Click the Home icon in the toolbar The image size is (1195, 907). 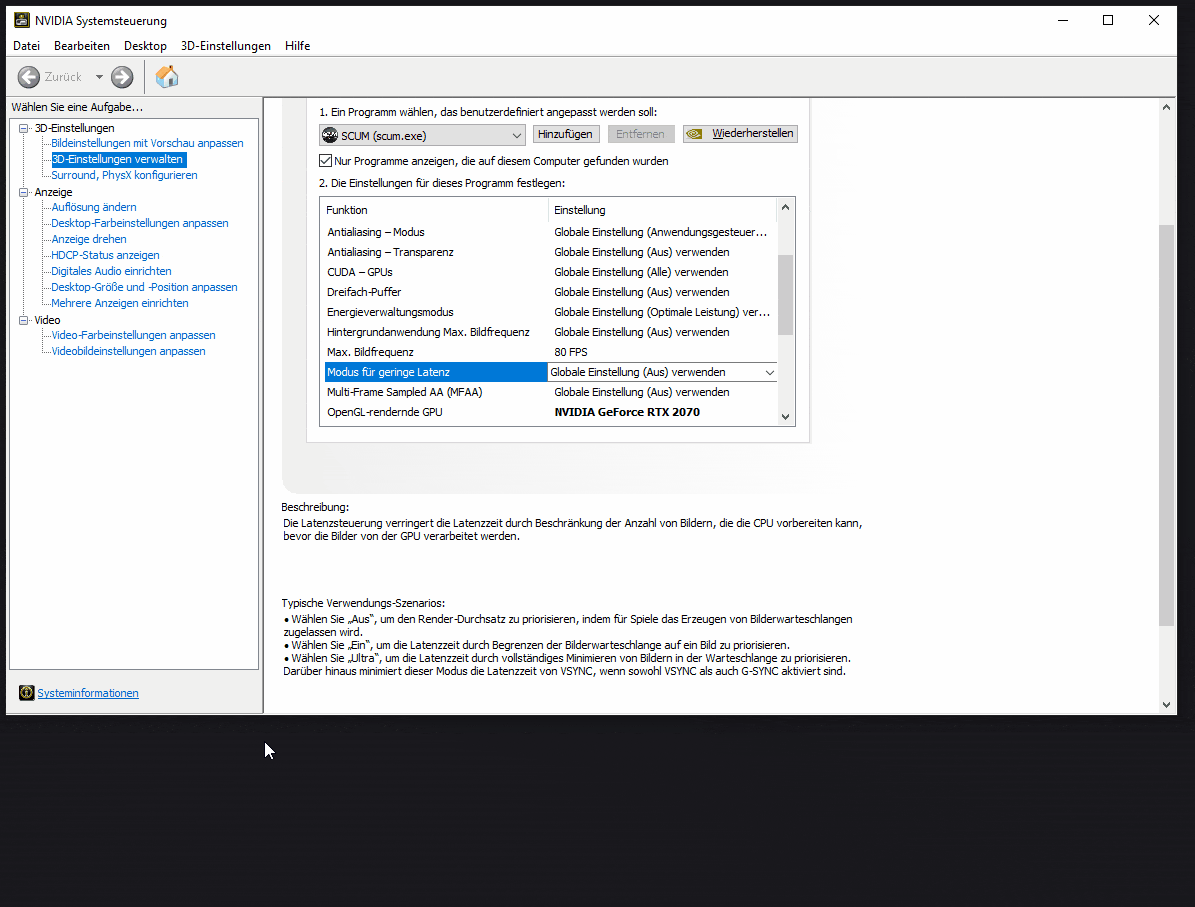(167, 77)
